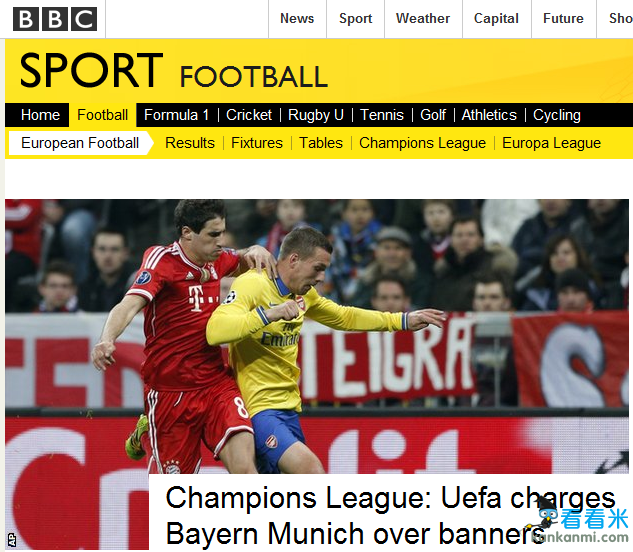Select the Football tab
This screenshot has height=552, width=633.
(103, 115)
